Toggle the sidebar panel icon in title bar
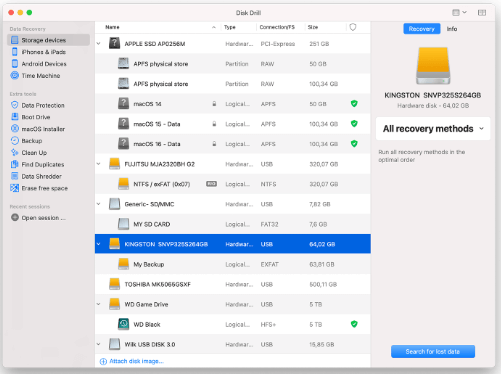 pos(482,13)
